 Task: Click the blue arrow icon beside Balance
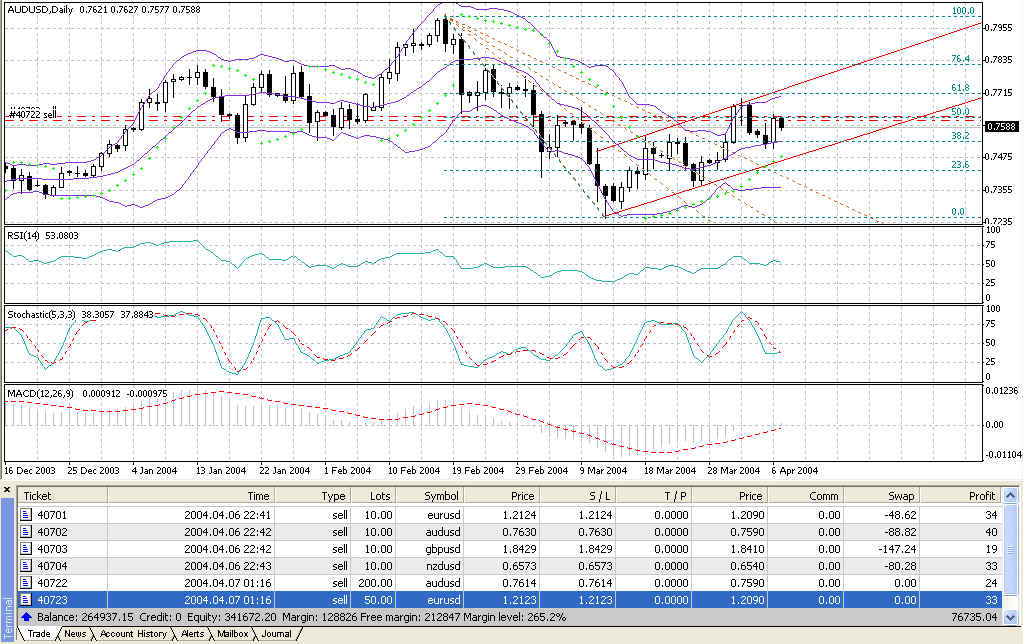click(26, 617)
